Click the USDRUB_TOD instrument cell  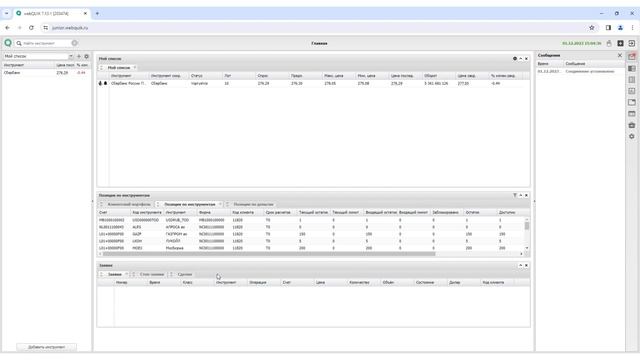tap(177, 220)
